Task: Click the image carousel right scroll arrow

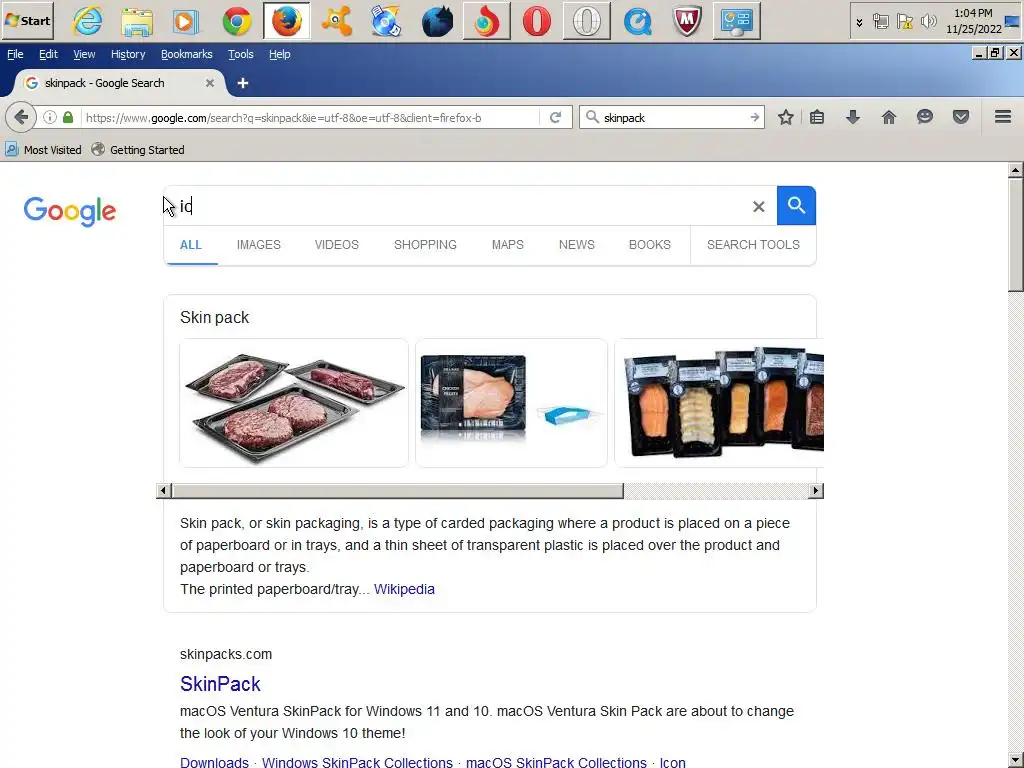Action: coord(815,490)
